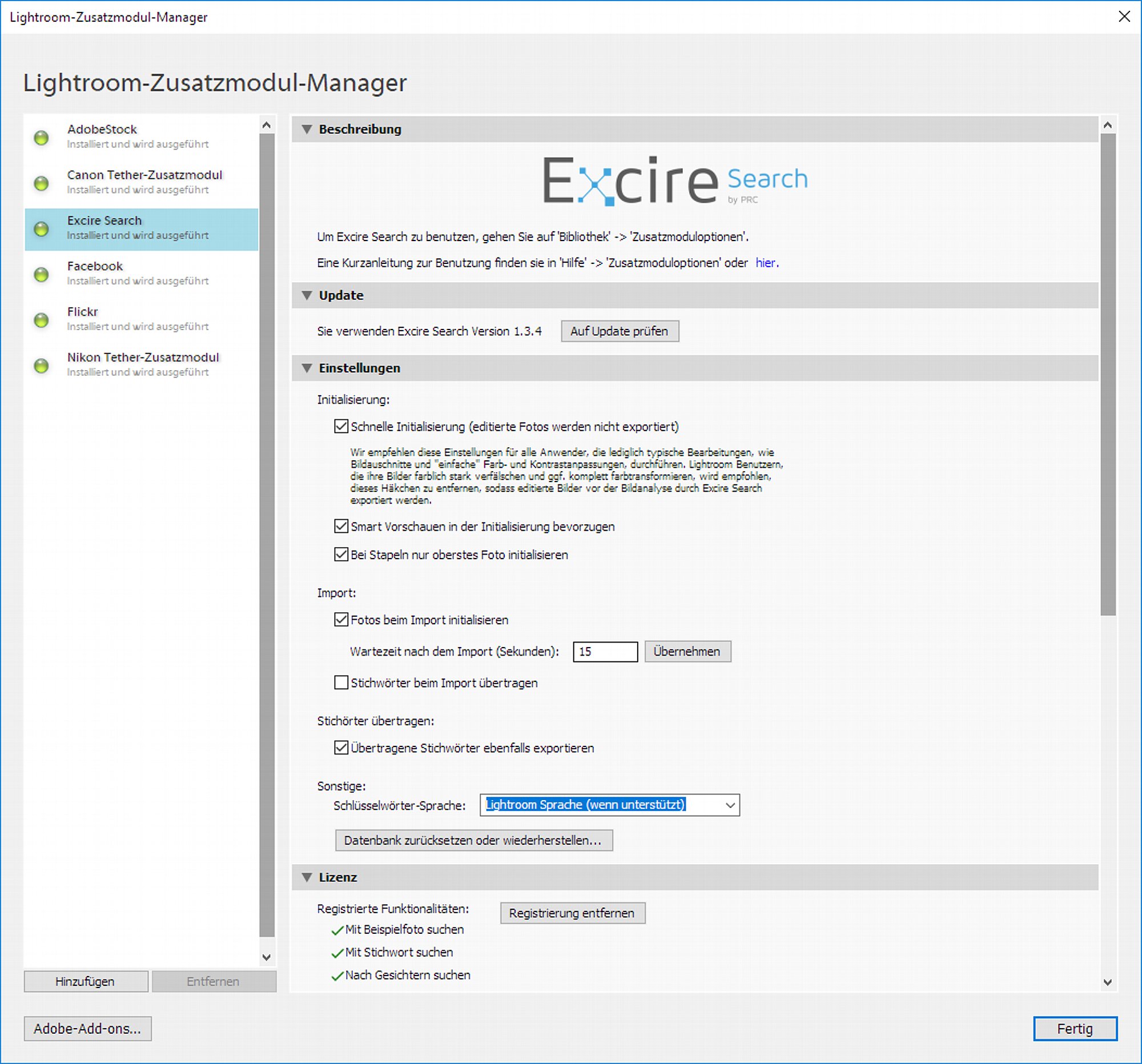This screenshot has height=1064, width=1142.
Task: Click the Entfernen button
Action: (214, 982)
